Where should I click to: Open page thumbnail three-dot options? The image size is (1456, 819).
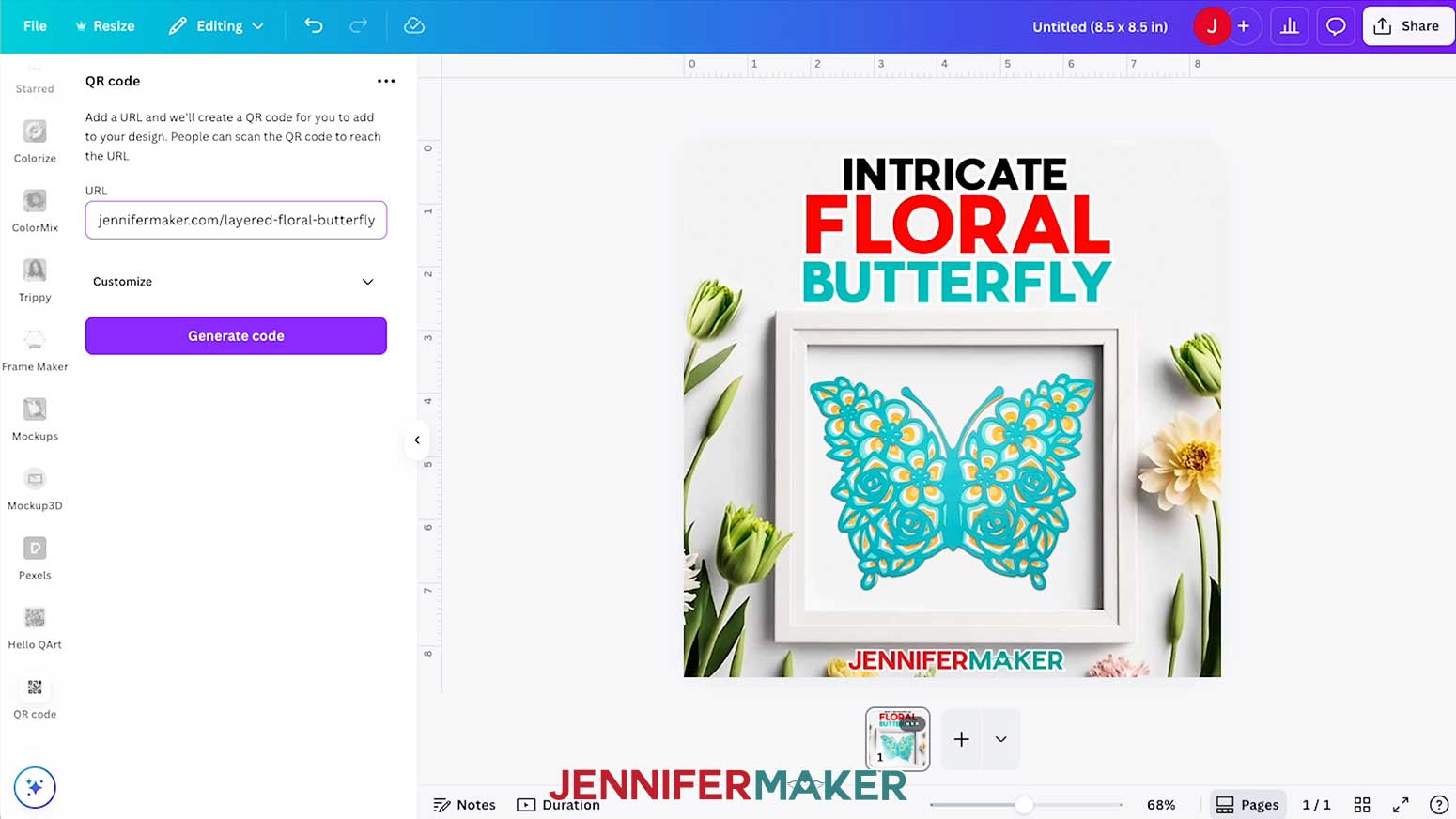pyautogui.click(x=911, y=723)
